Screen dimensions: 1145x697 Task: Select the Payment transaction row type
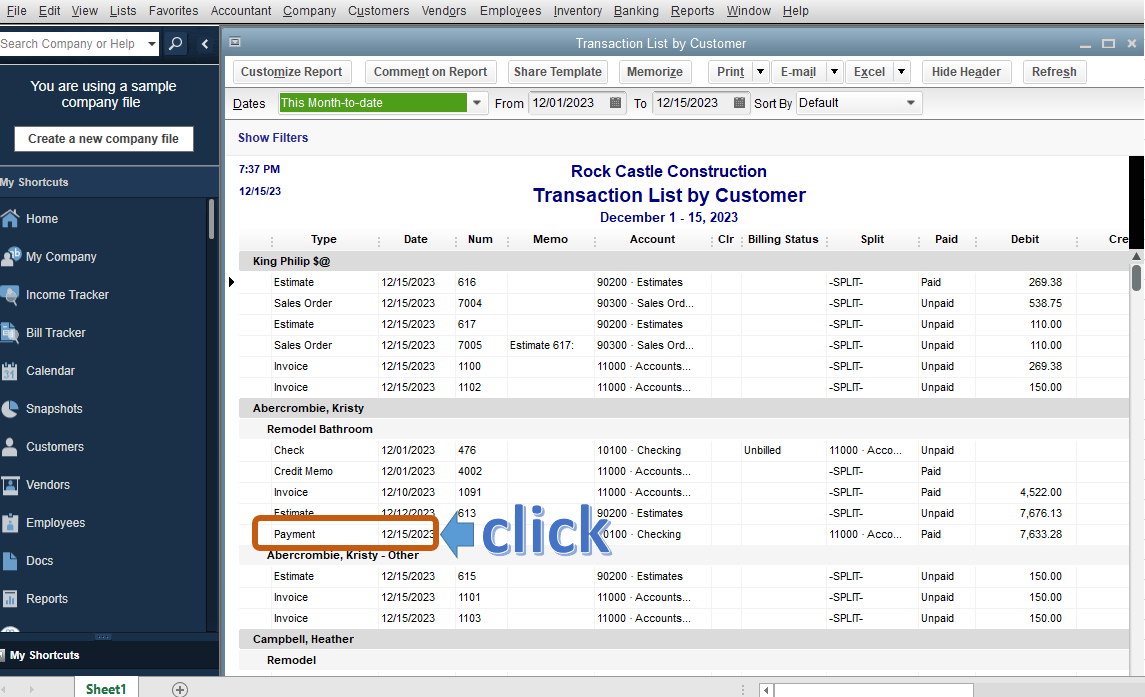click(x=294, y=534)
